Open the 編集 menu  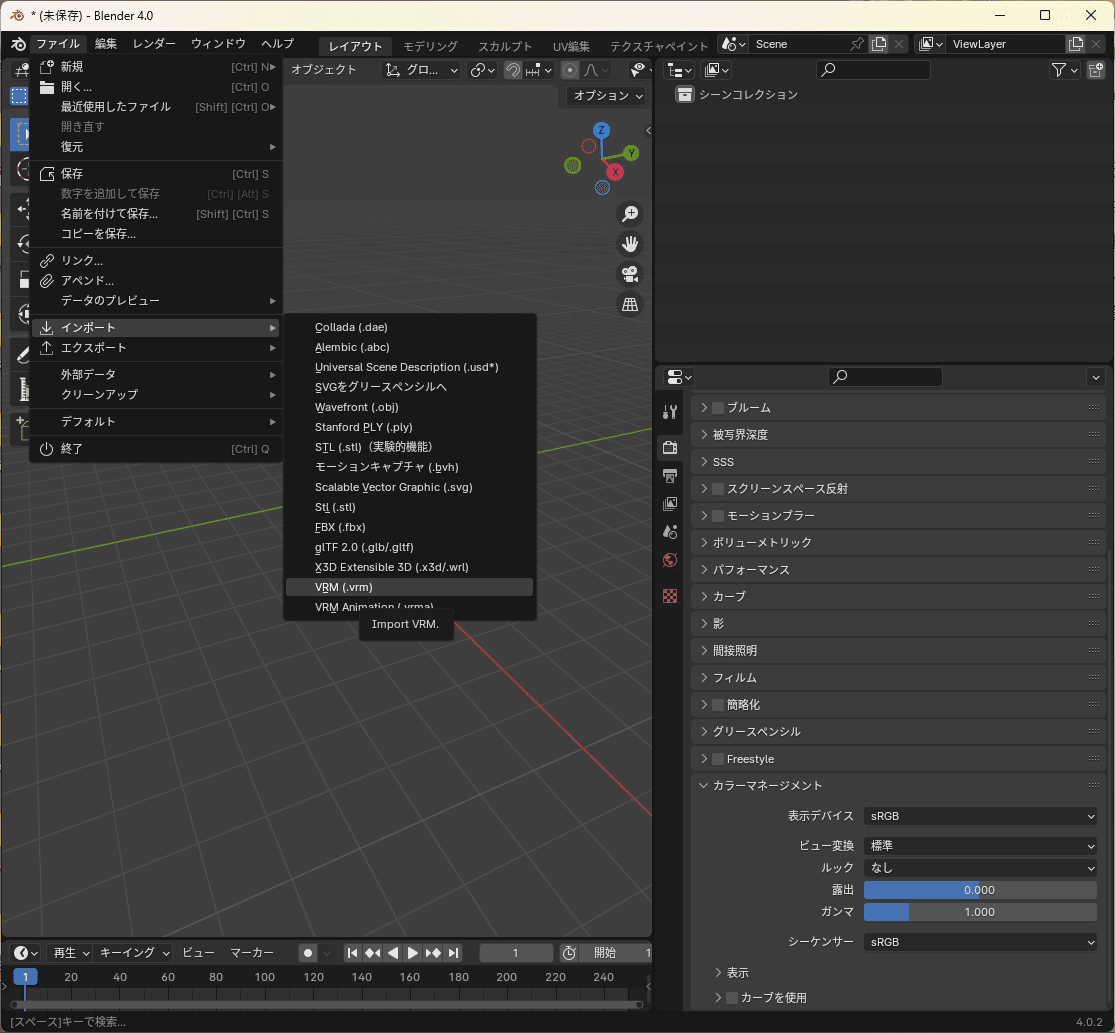(x=106, y=43)
